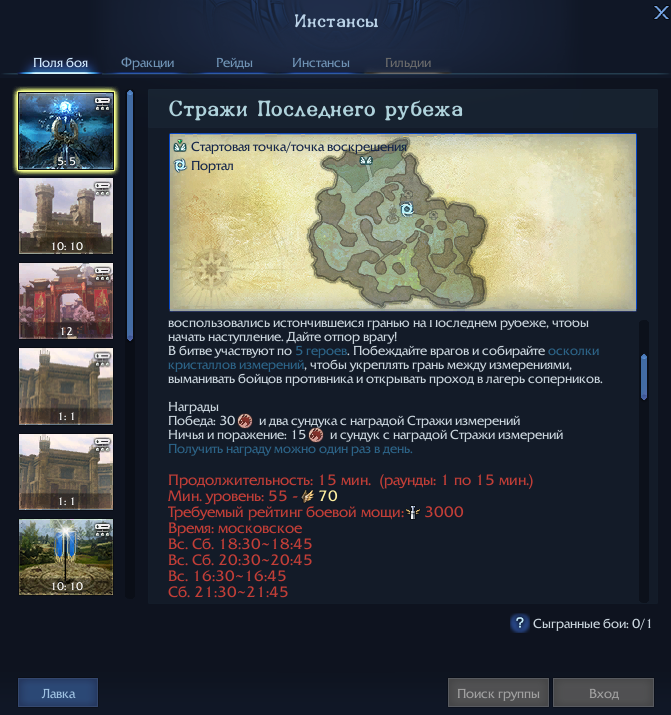Viewport: 671px width, 715px height.
Task: Click the portal marker on the map
Action: [407, 208]
